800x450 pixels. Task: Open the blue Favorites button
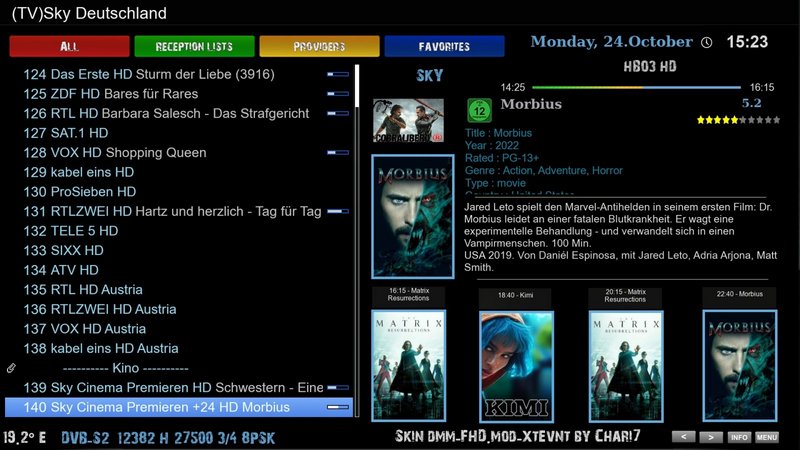444,46
